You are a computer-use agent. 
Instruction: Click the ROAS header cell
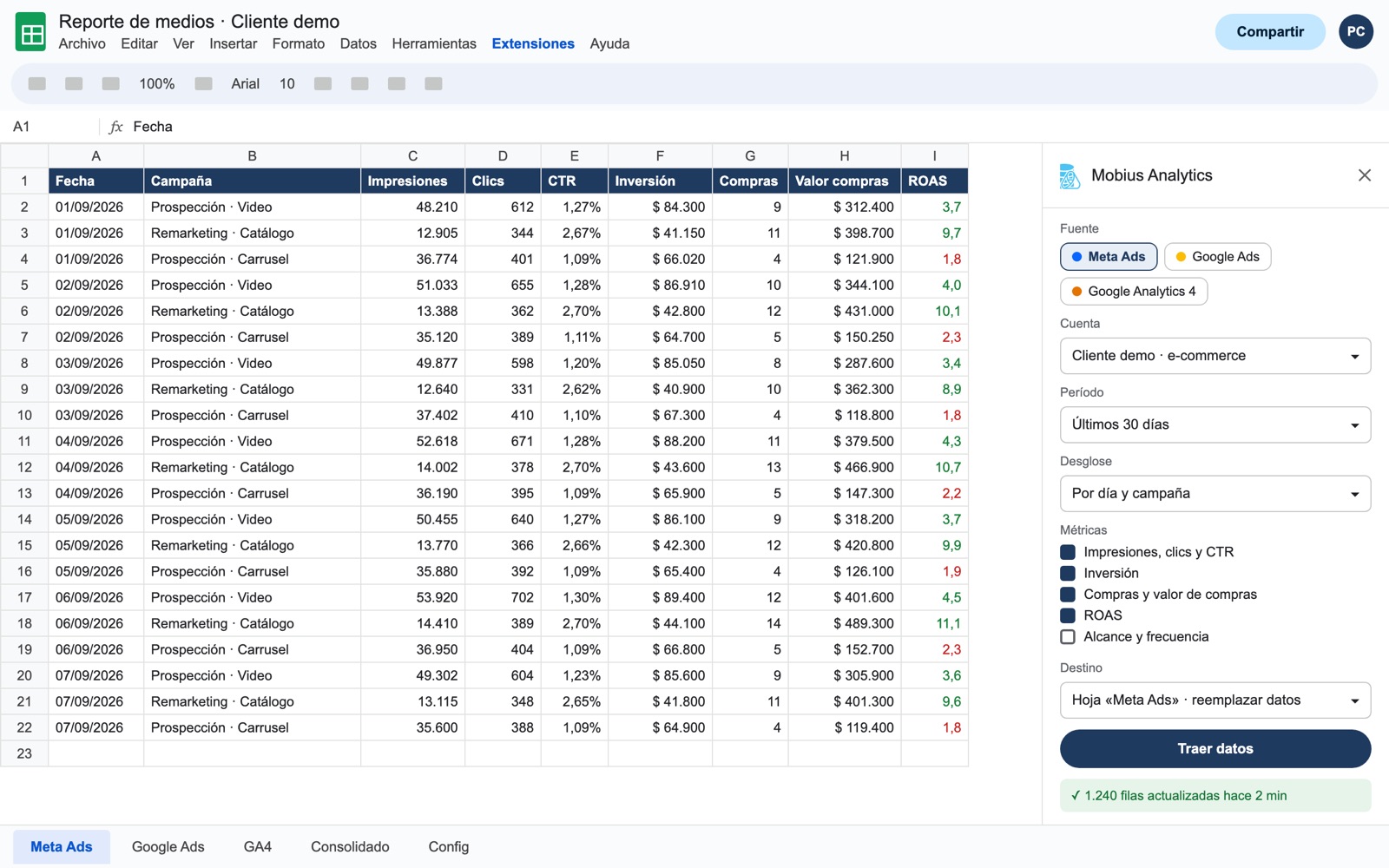pyautogui.click(x=935, y=181)
